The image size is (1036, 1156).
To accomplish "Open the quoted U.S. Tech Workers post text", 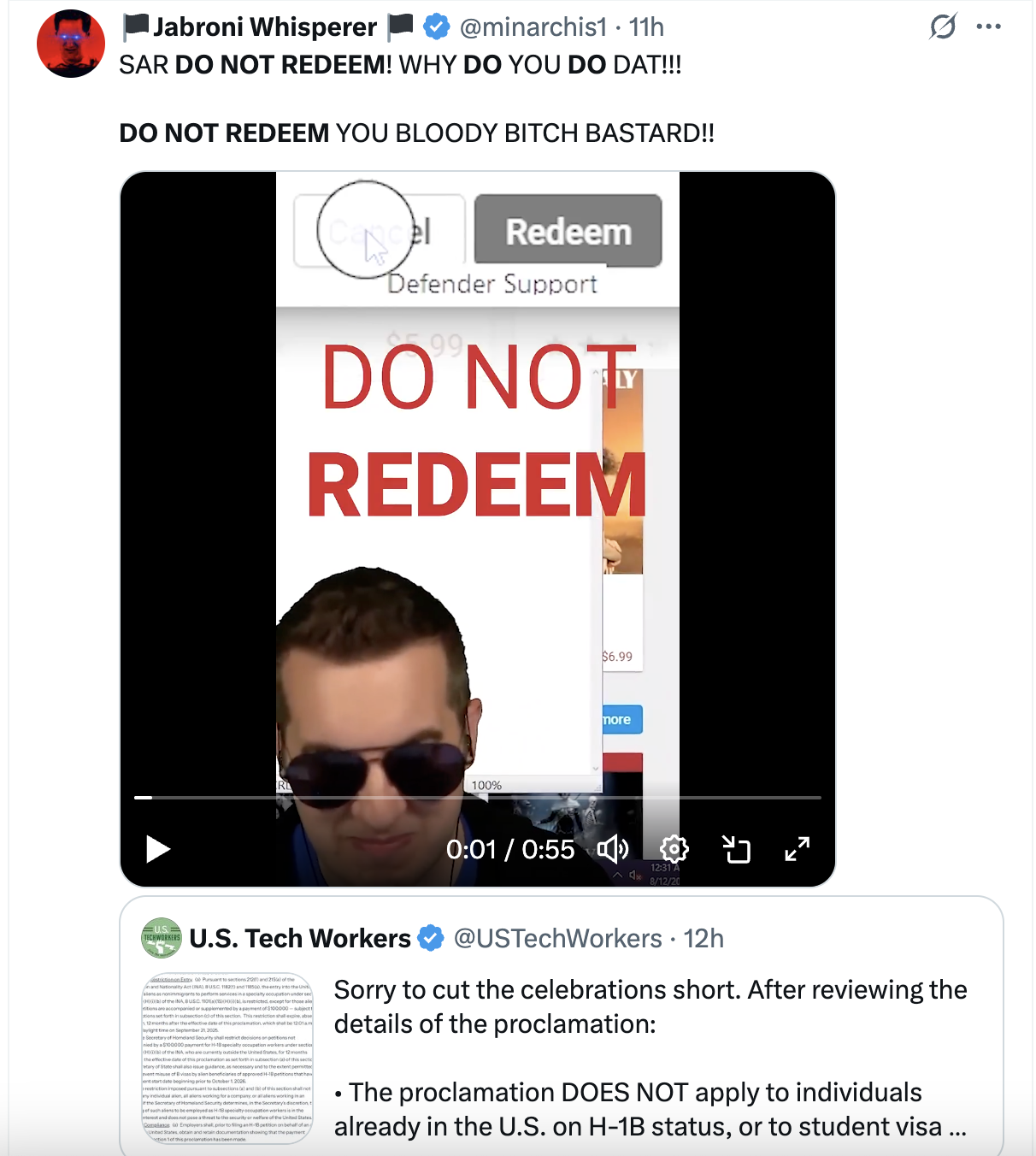I will tap(650, 1058).
